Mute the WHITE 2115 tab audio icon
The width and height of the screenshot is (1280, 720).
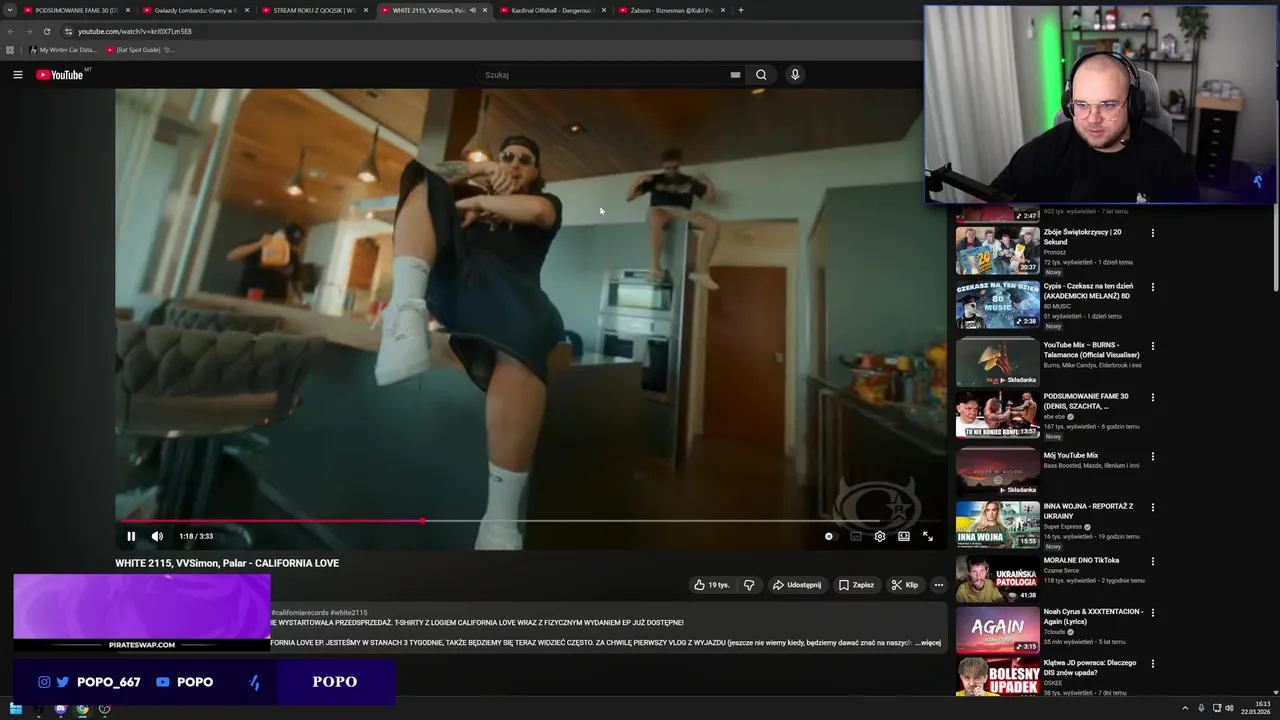click(x=473, y=10)
